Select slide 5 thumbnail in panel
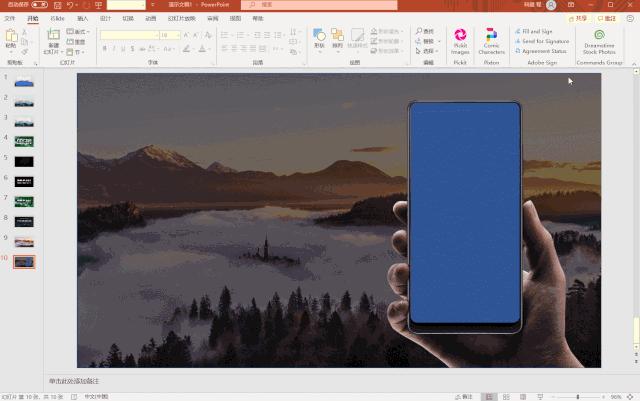 pos(24,161)
